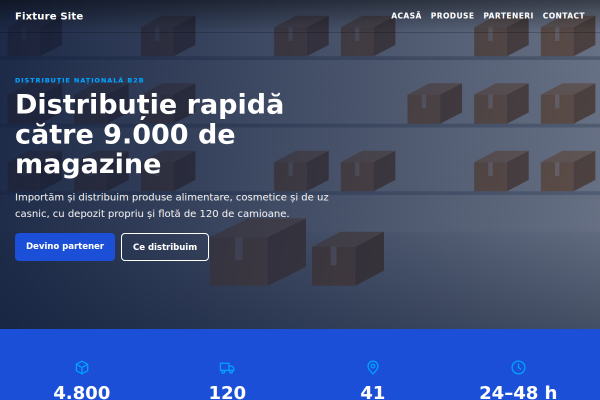600x400 pixels.
Task: Click the 41 statistic value
Action: coord(373,392)
